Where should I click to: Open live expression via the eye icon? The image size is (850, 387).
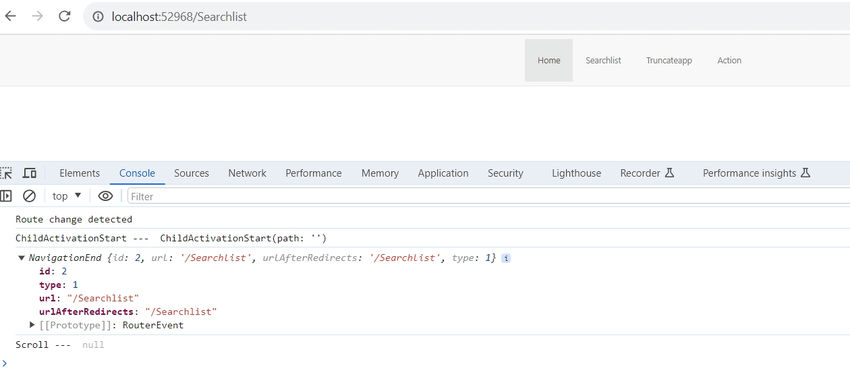(105, 196)
